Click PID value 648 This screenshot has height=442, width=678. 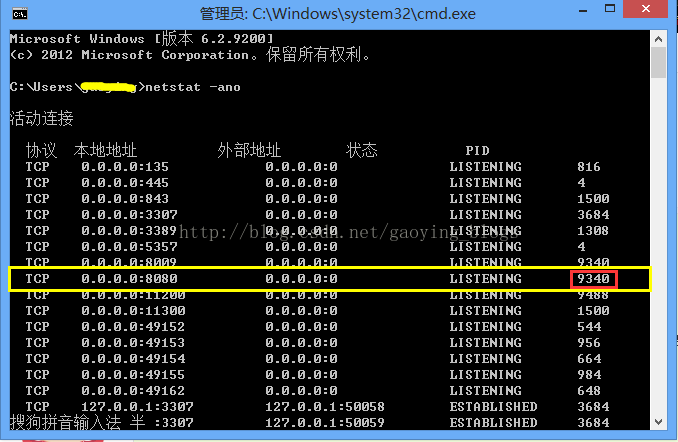[588, 391]
